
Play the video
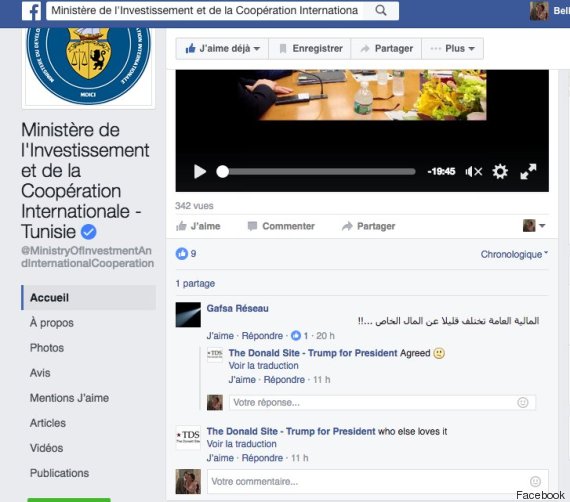point(200,172)
